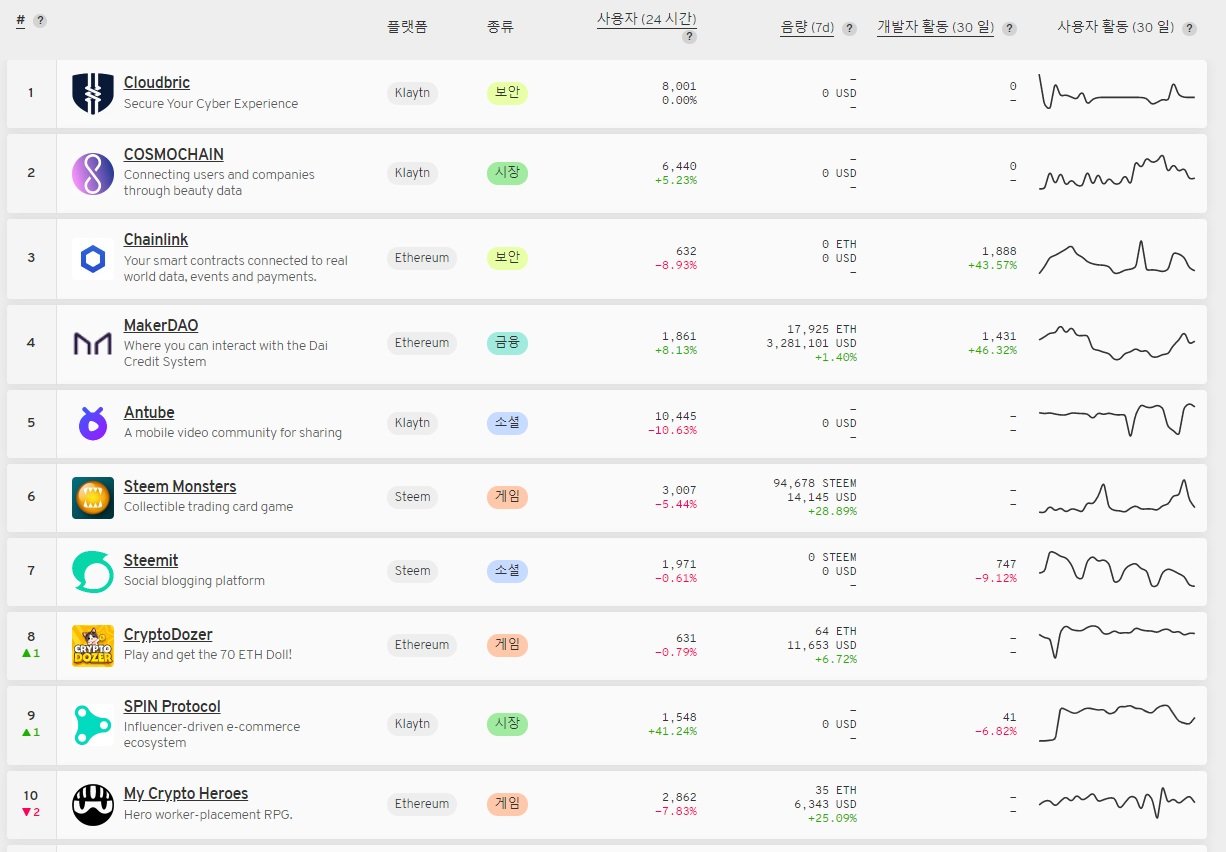This screenshot has height=852, width=1226.
Task: Select Klaytn tag in COSMOCHAIN row
Action: pyautogui.click(x=412, y=173)
